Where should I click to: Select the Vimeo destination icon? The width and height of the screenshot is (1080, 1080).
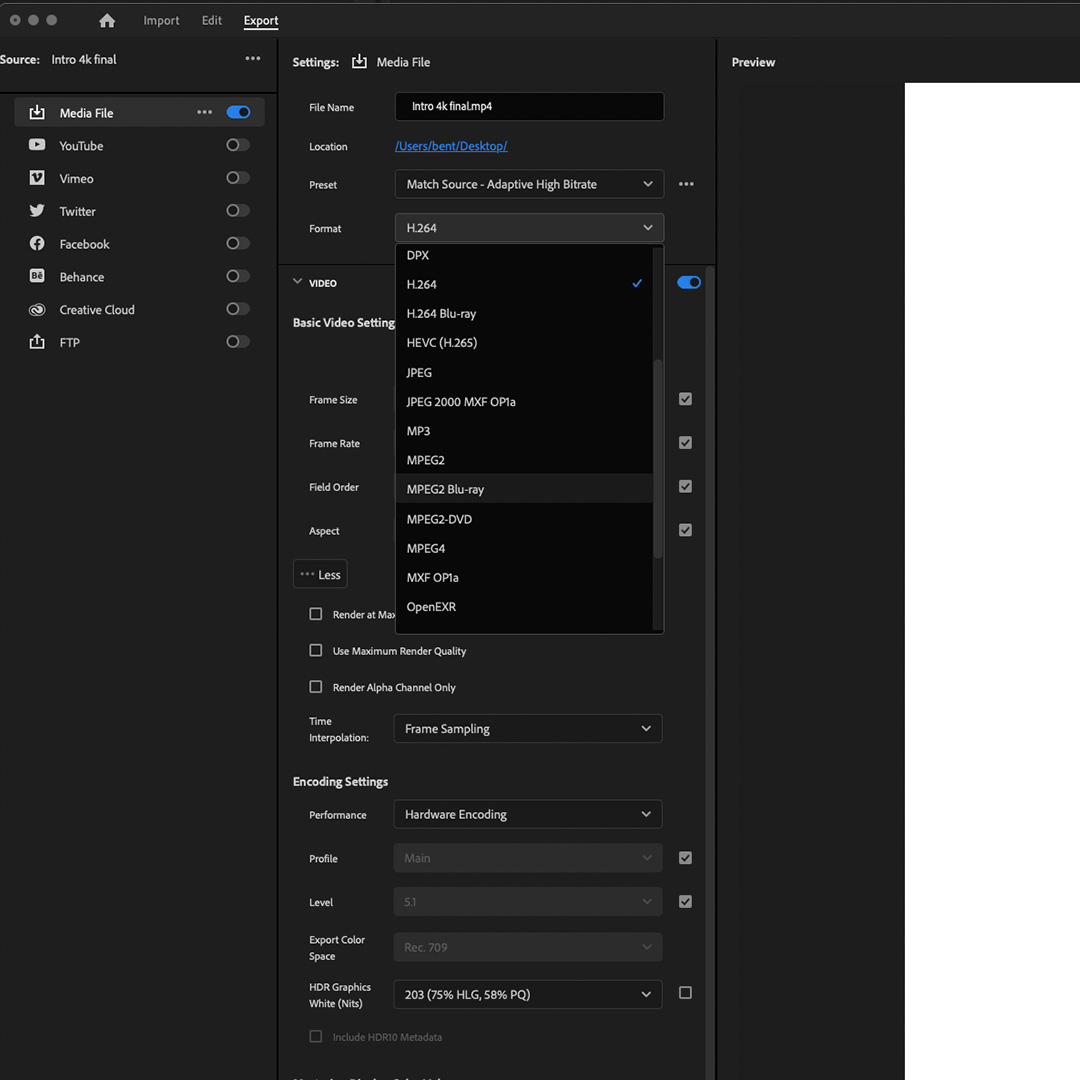(x=38, y=178)
